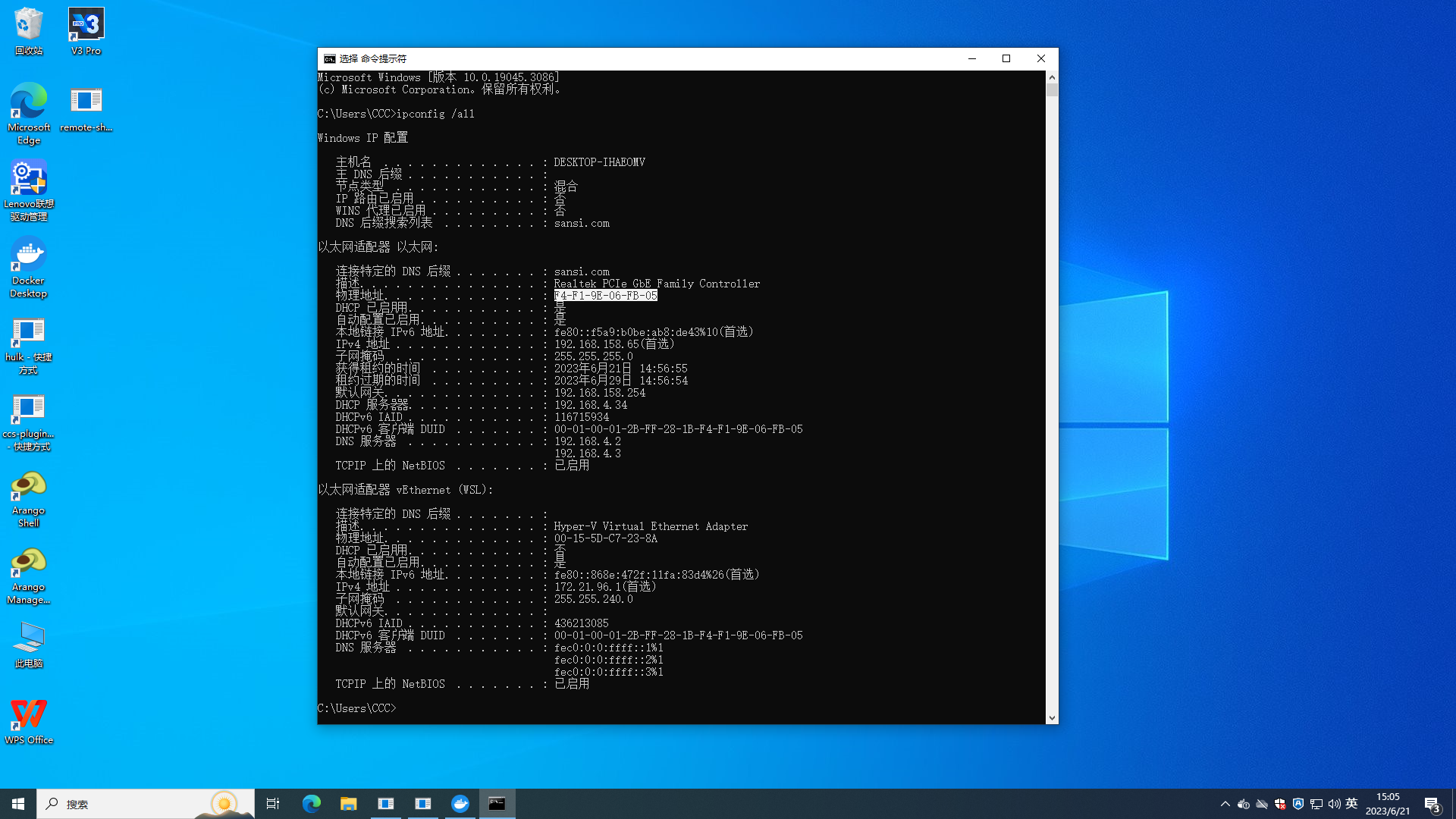
Task: Launch Microsoft Edge from the taskbar
Action: [x=312, y=804]
